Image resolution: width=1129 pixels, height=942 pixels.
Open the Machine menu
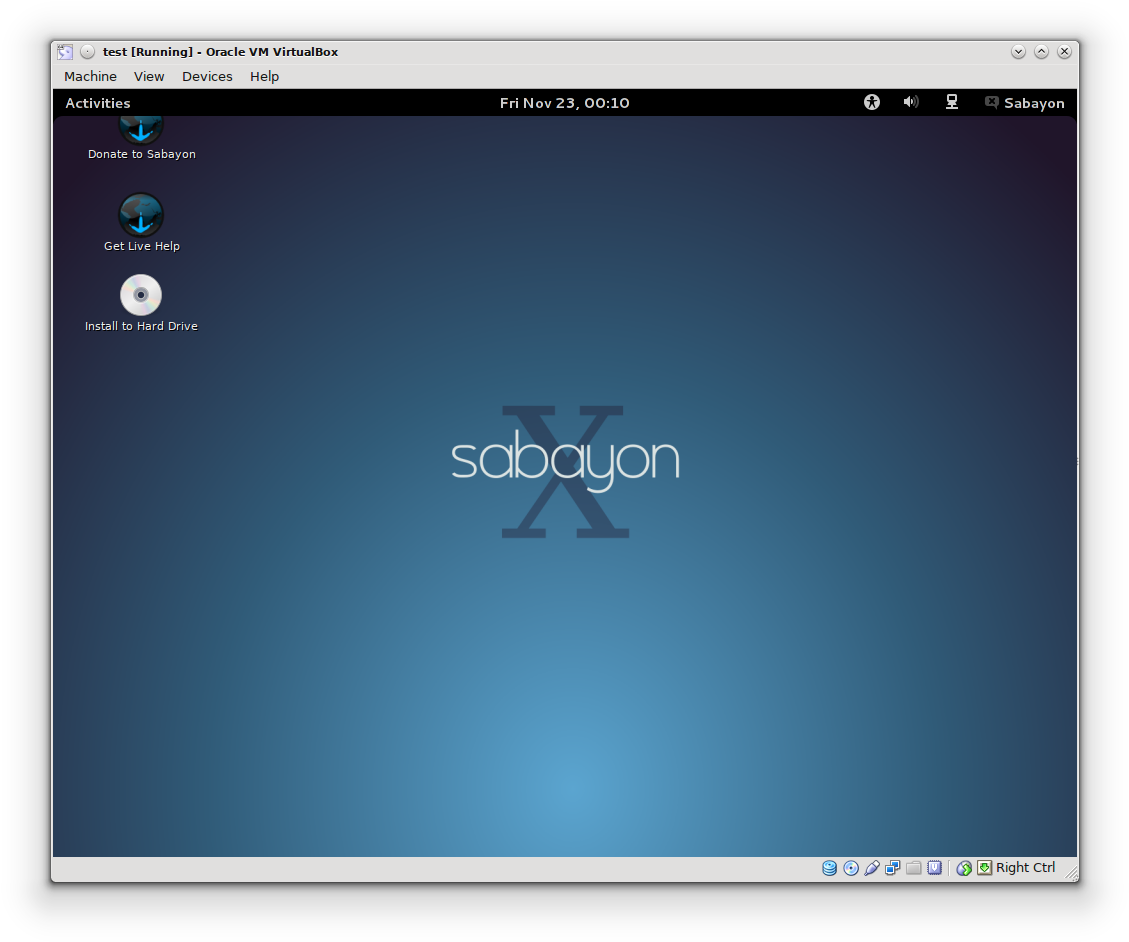tap(90, 77)
